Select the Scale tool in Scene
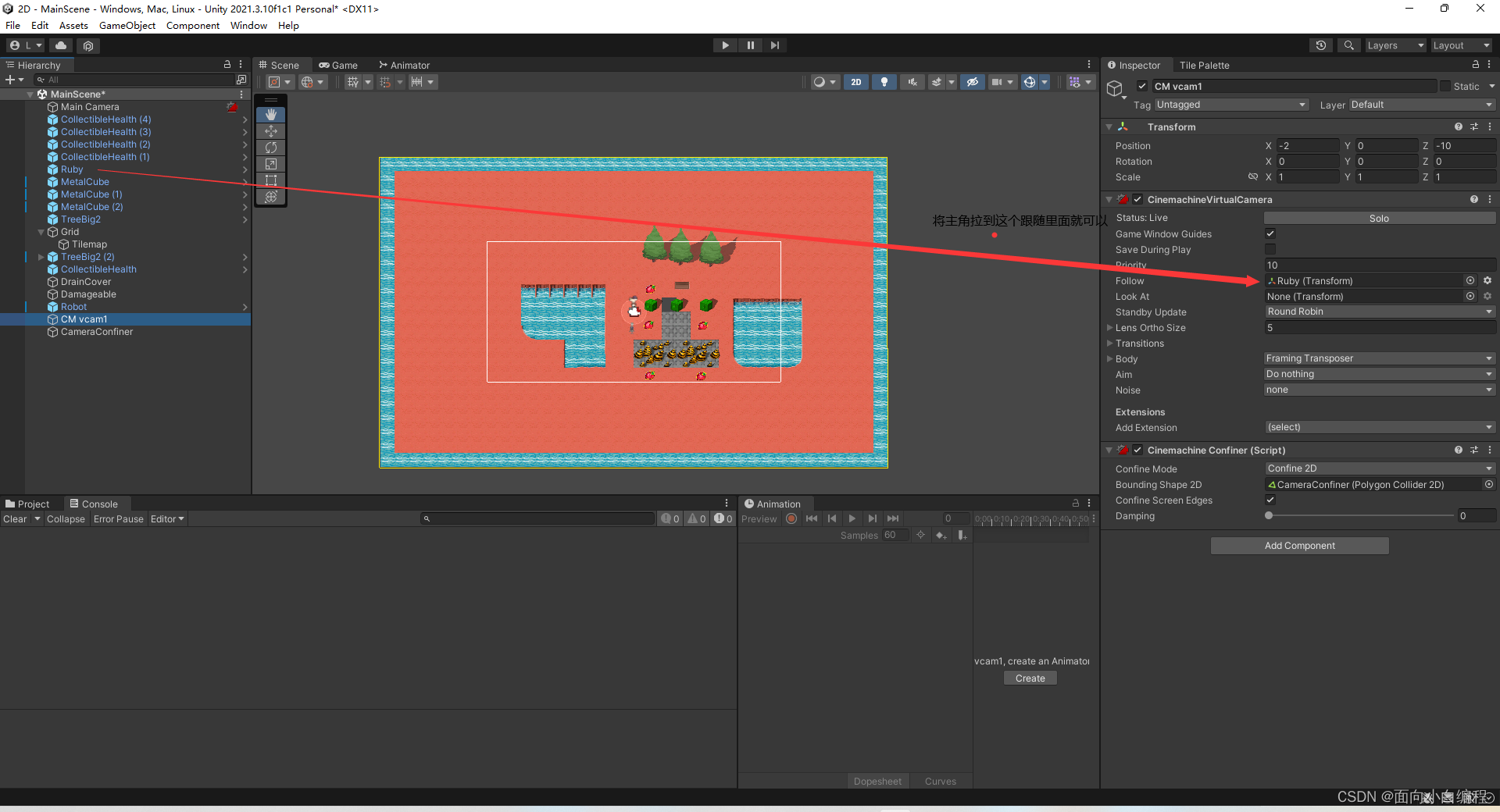Screen dimensions: 1500x812 click(x=271, y=164)
